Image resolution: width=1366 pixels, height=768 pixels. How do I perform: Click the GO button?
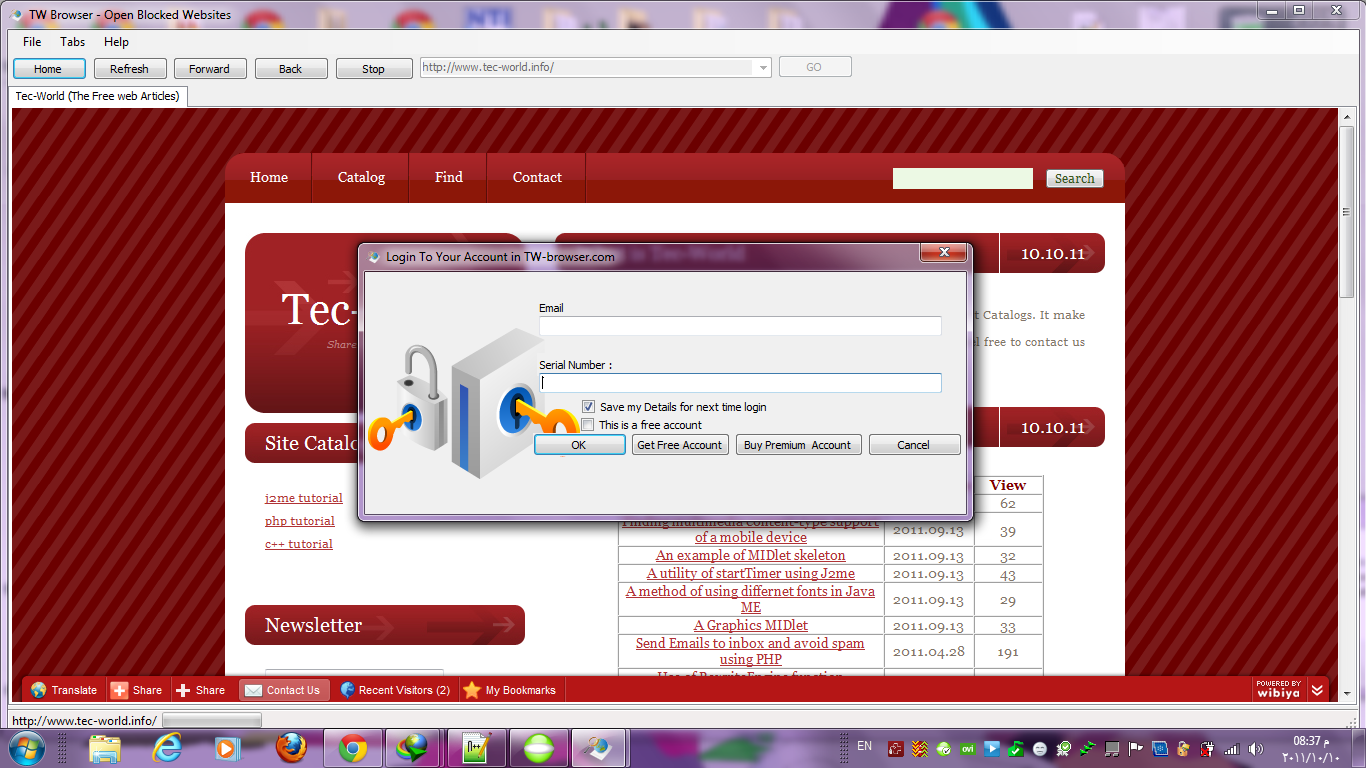[x=814, y=67]
